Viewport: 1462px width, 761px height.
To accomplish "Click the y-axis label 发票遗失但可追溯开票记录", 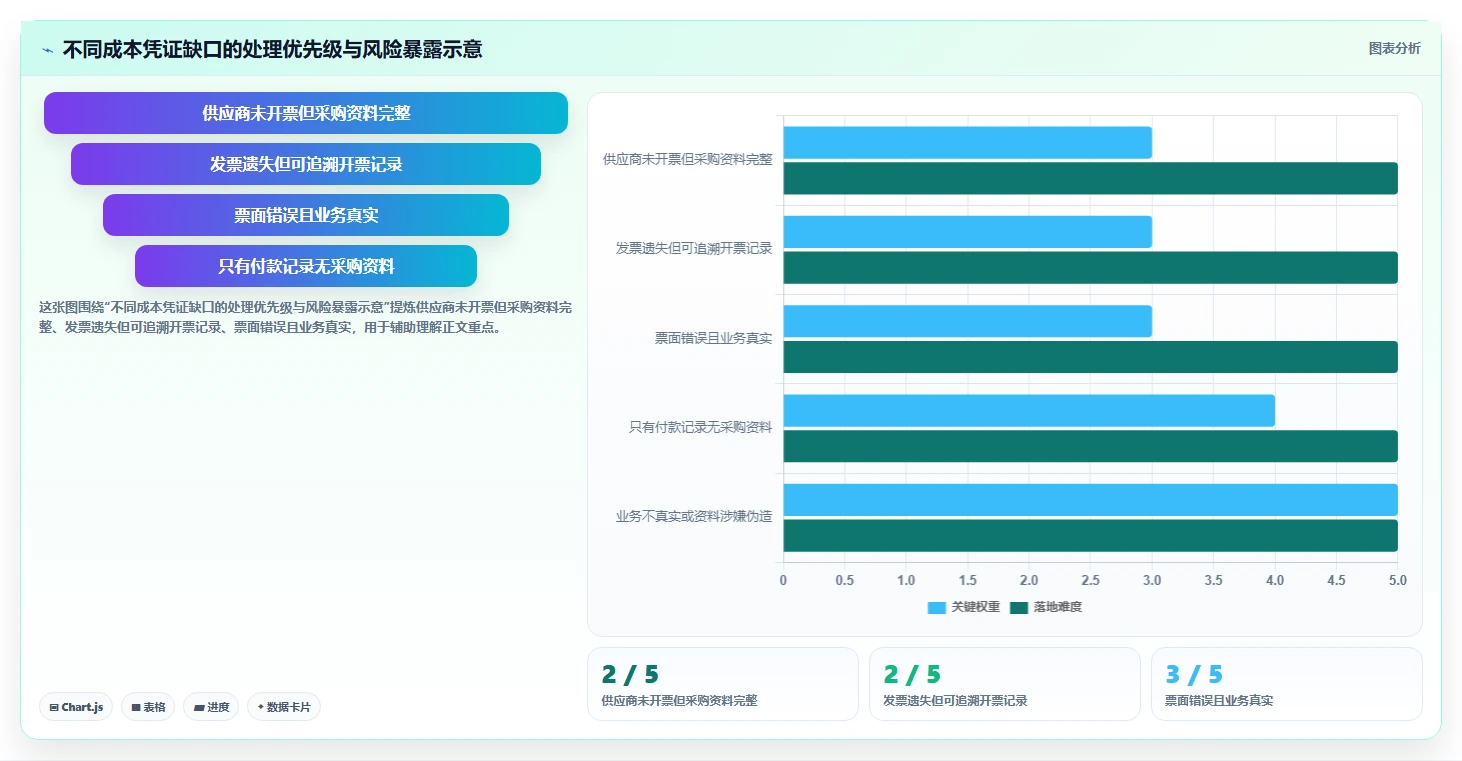I will pos(694,249).
